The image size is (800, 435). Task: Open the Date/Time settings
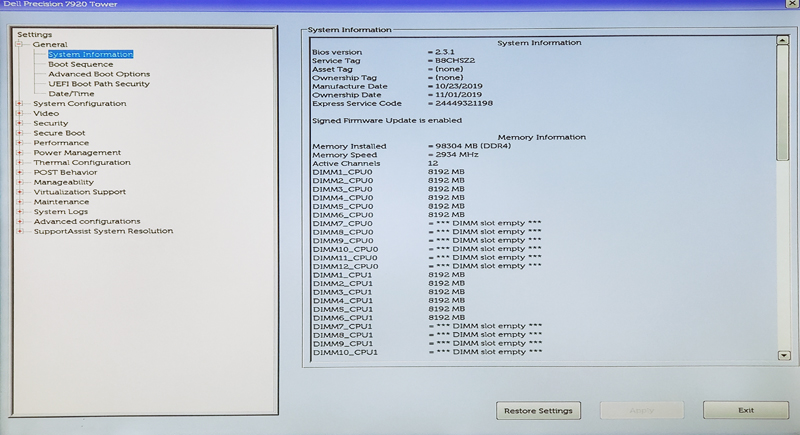(71, 94)
